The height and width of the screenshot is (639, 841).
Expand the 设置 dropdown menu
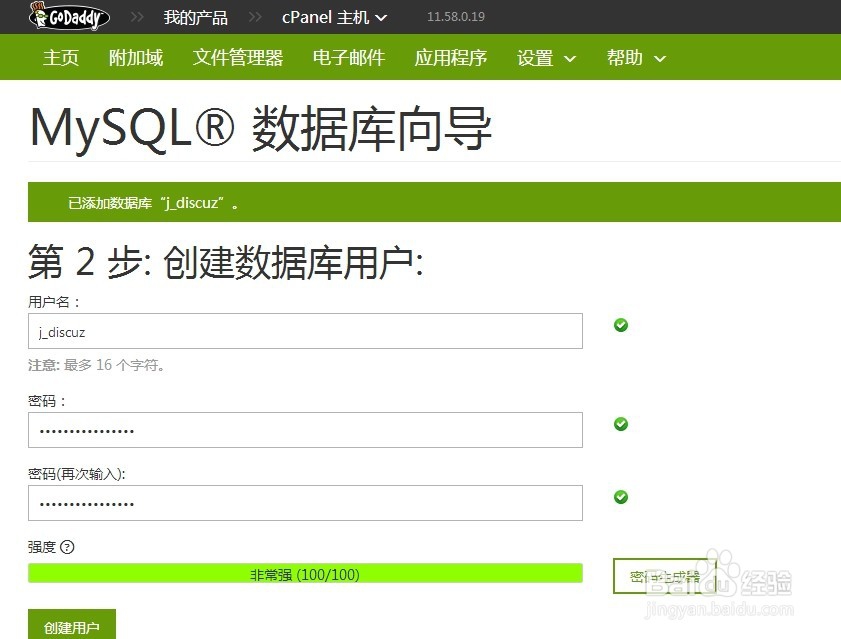[546, 58]
